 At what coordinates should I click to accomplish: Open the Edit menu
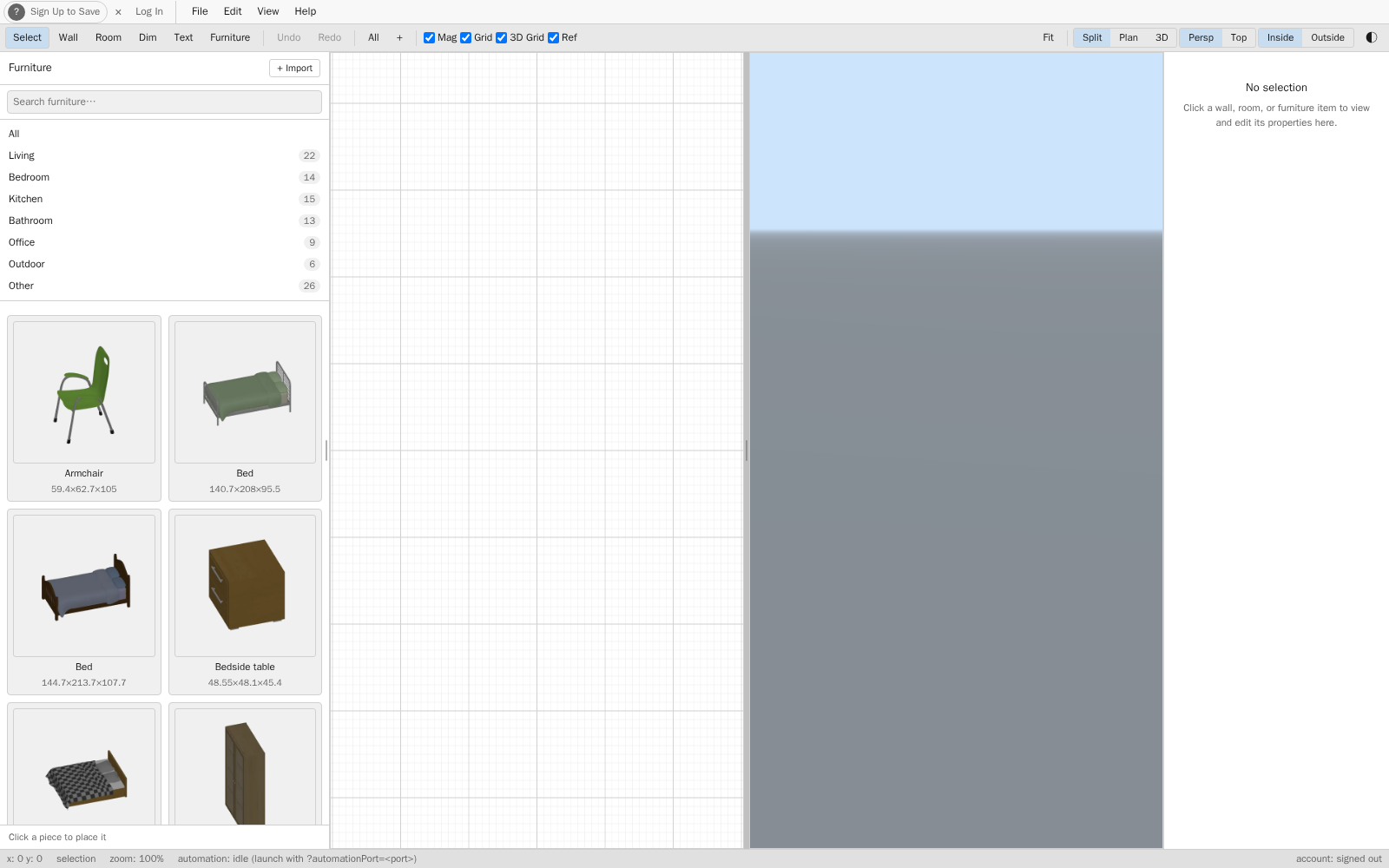(233, 11)
